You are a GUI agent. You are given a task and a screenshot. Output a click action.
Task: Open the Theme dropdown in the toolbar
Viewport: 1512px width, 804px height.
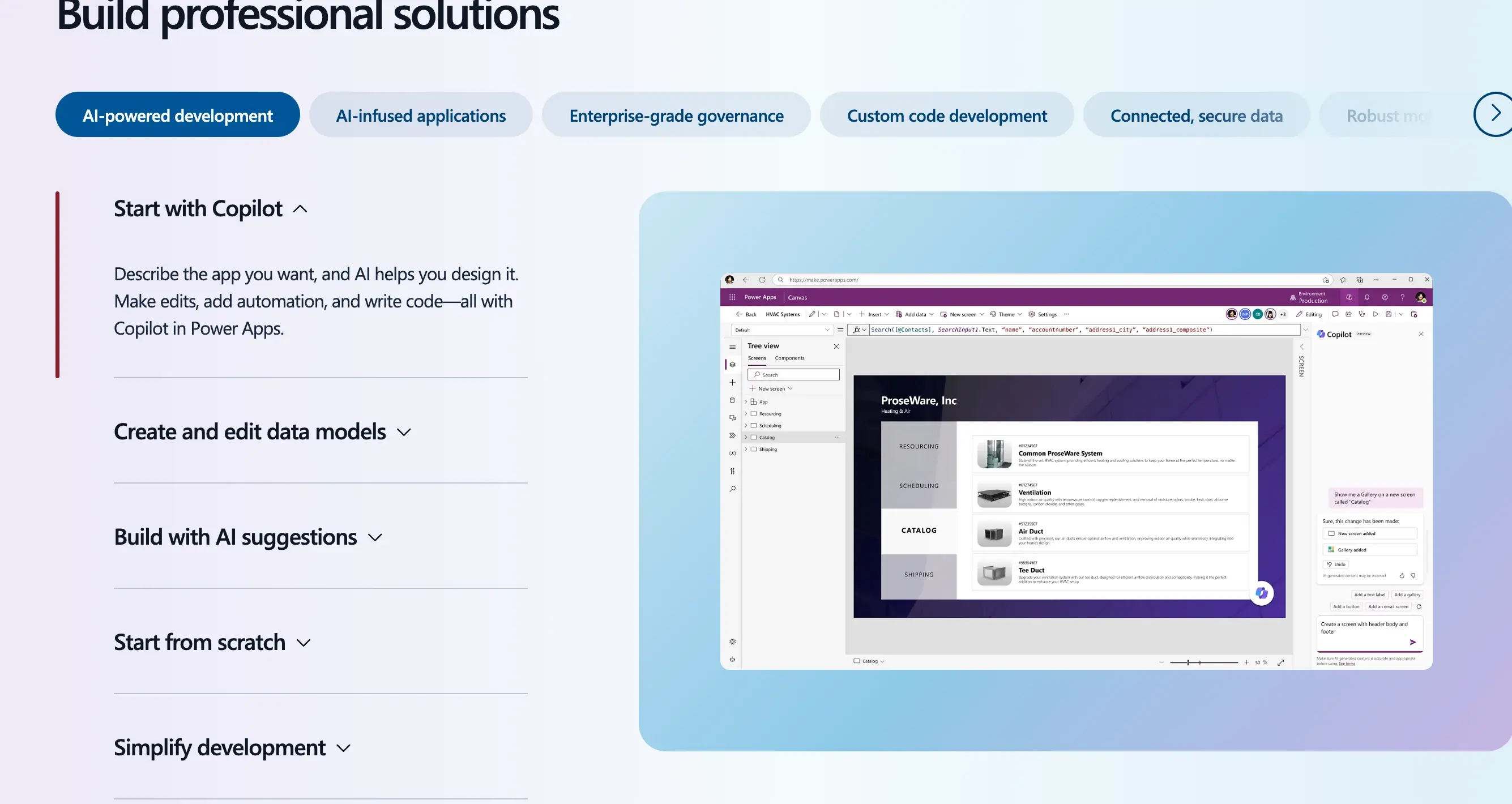(x=1006, y=314)
